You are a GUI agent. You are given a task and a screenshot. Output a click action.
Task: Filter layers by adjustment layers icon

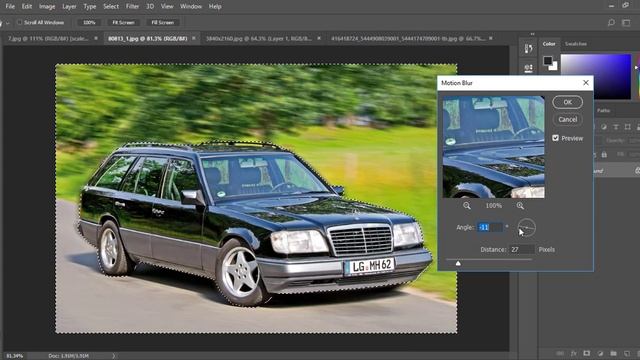[604, 127]
